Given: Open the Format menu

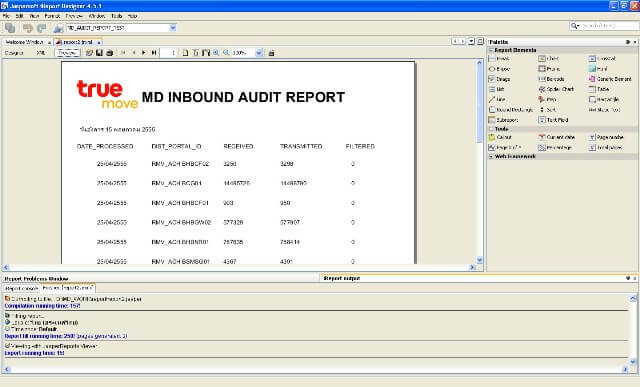Looking at the screenshot, I should click(52, 16).
